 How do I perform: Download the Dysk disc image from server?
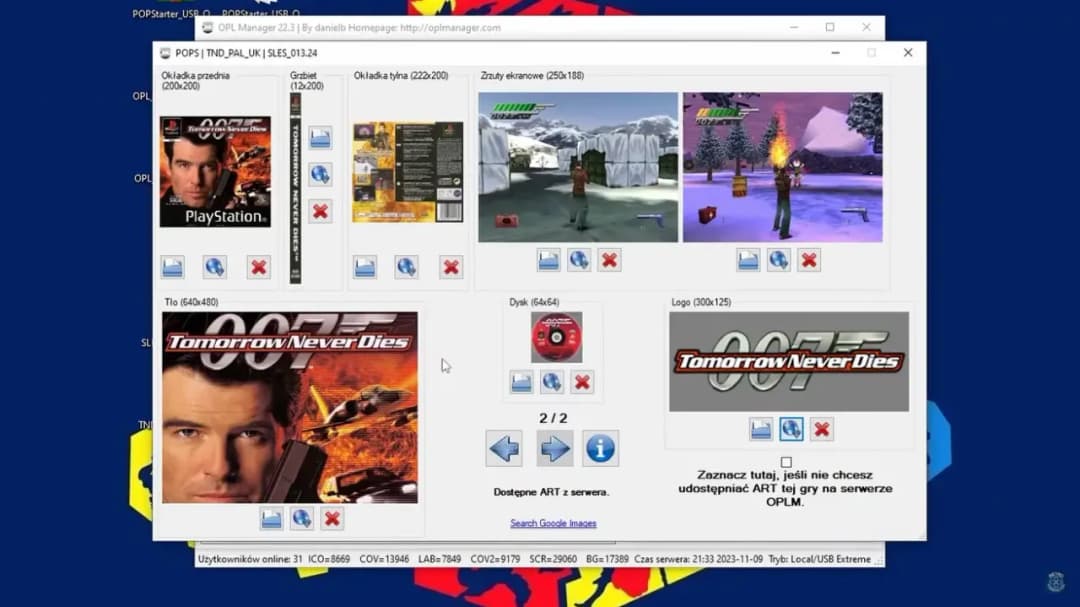click(551, 382)
